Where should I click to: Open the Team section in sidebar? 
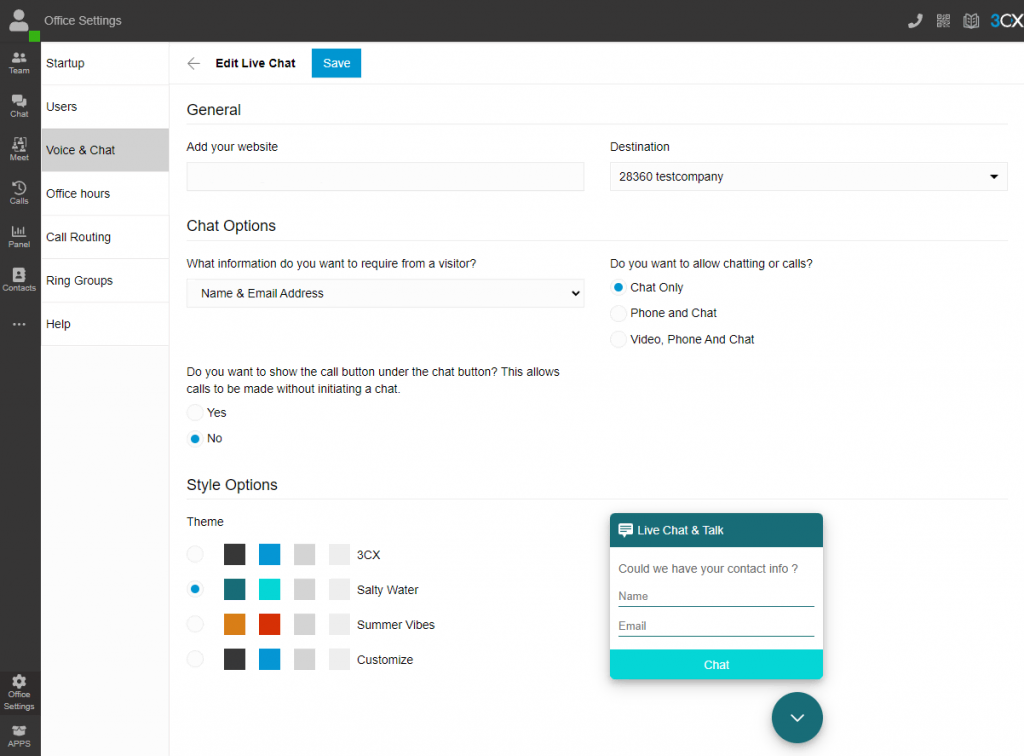click(x=19, y=63)
